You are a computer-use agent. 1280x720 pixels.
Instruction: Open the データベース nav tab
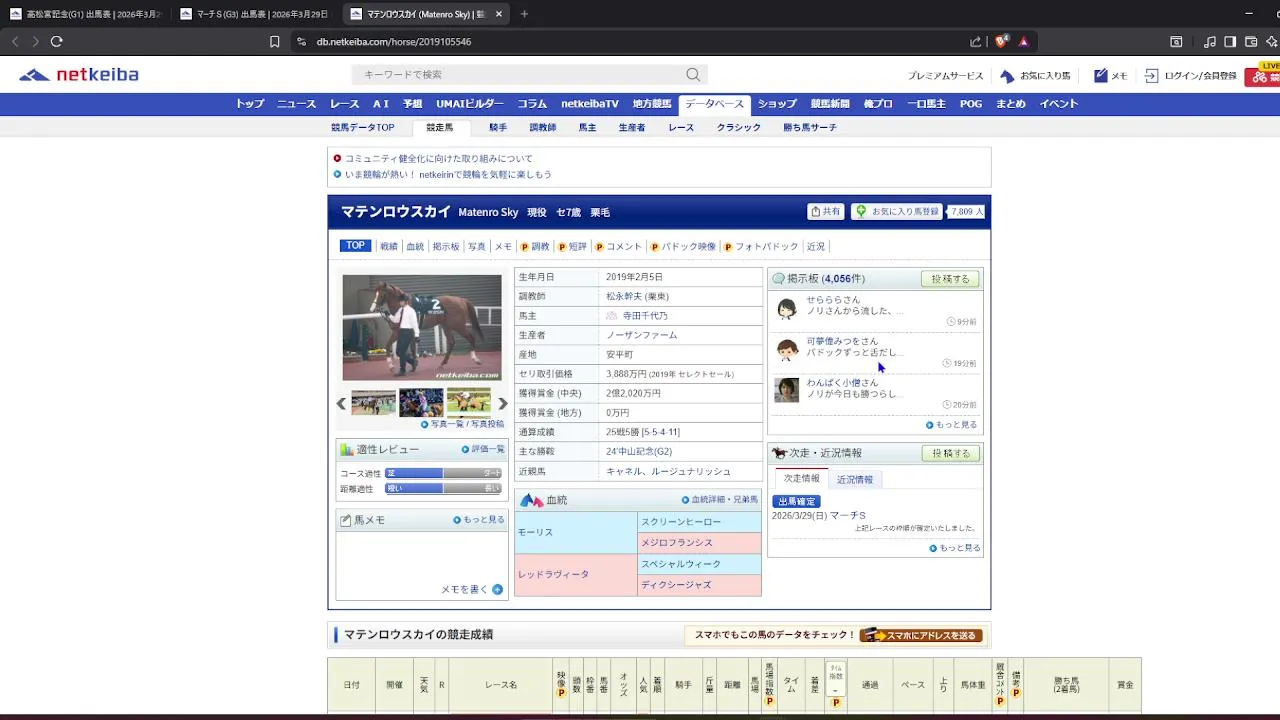tap(714, 104)
